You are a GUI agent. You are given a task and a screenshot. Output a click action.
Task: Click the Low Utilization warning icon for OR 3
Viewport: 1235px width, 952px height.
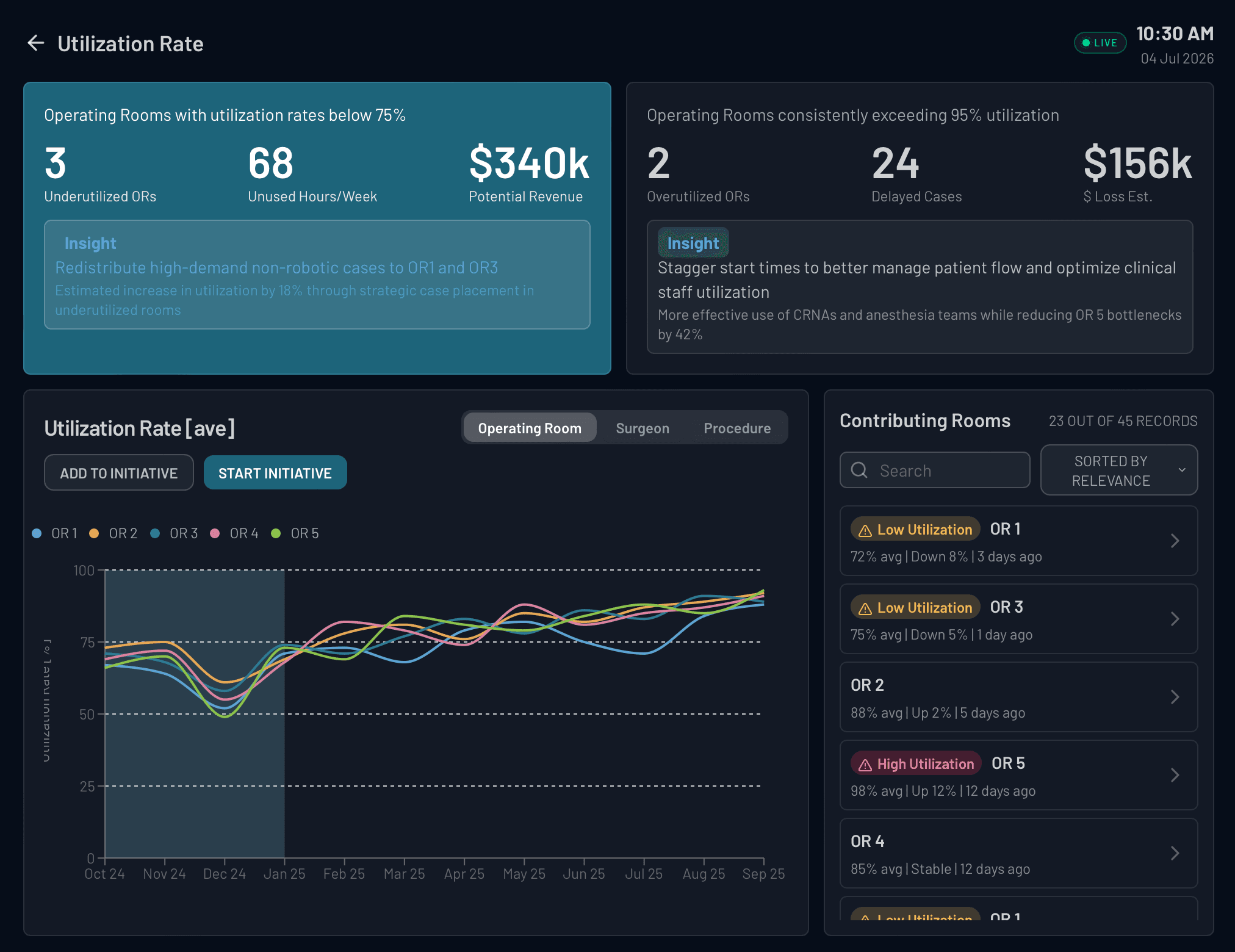(x=866, y=607)
